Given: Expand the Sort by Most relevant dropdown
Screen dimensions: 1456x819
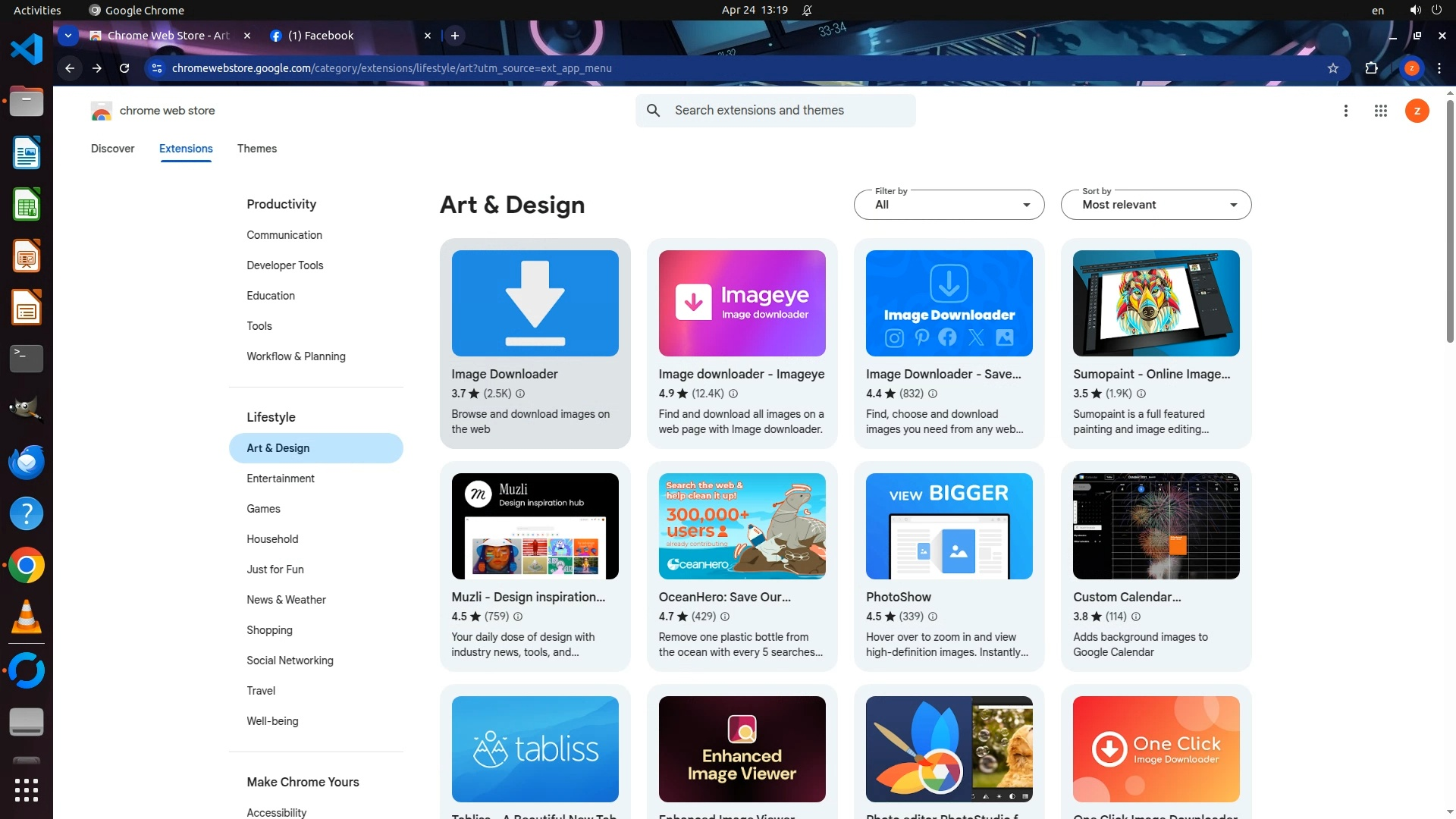Looking at the screenshot, I should [x=1156, y=205].
